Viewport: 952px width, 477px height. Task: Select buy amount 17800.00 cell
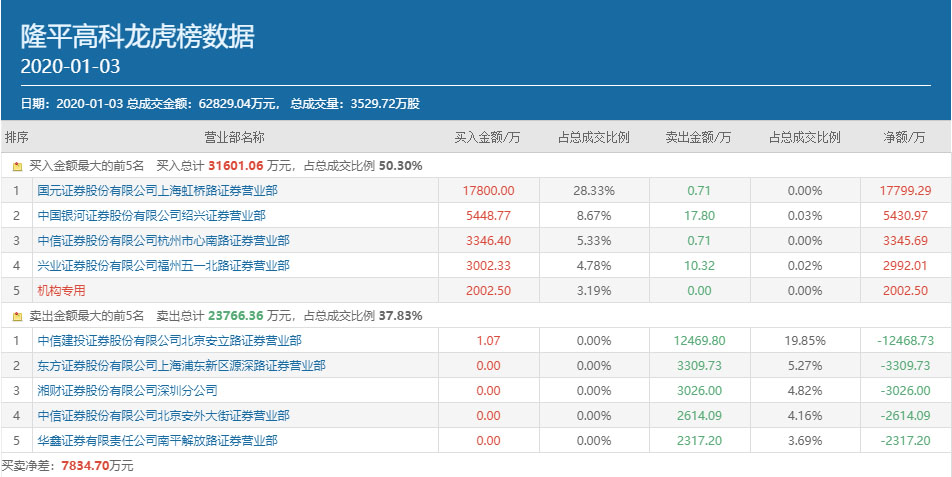(x=488, y=191)
